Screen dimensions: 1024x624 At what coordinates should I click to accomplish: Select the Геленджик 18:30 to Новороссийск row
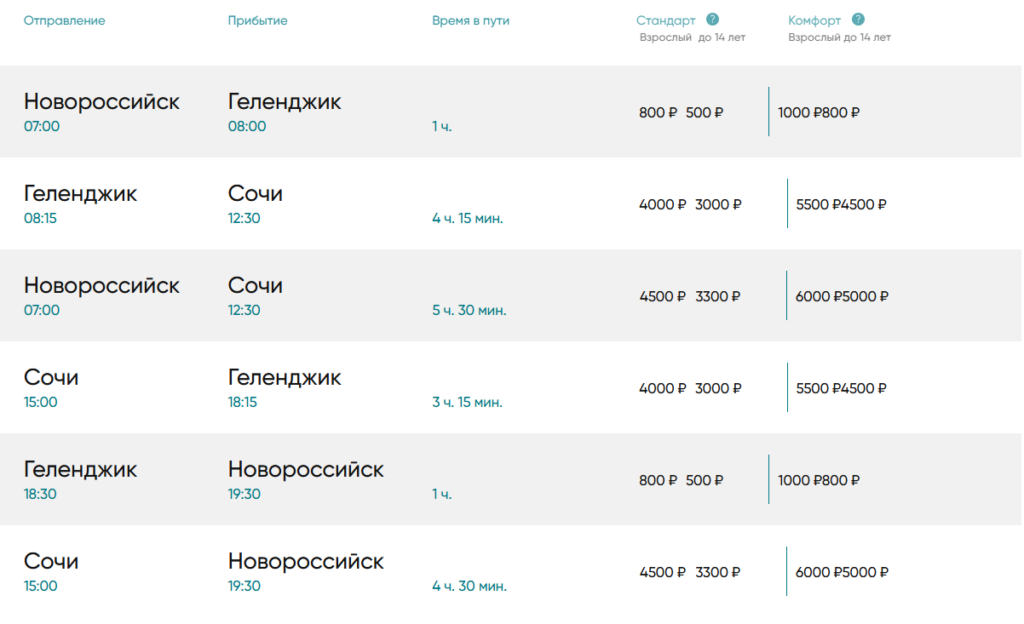(x=511, y=479)
